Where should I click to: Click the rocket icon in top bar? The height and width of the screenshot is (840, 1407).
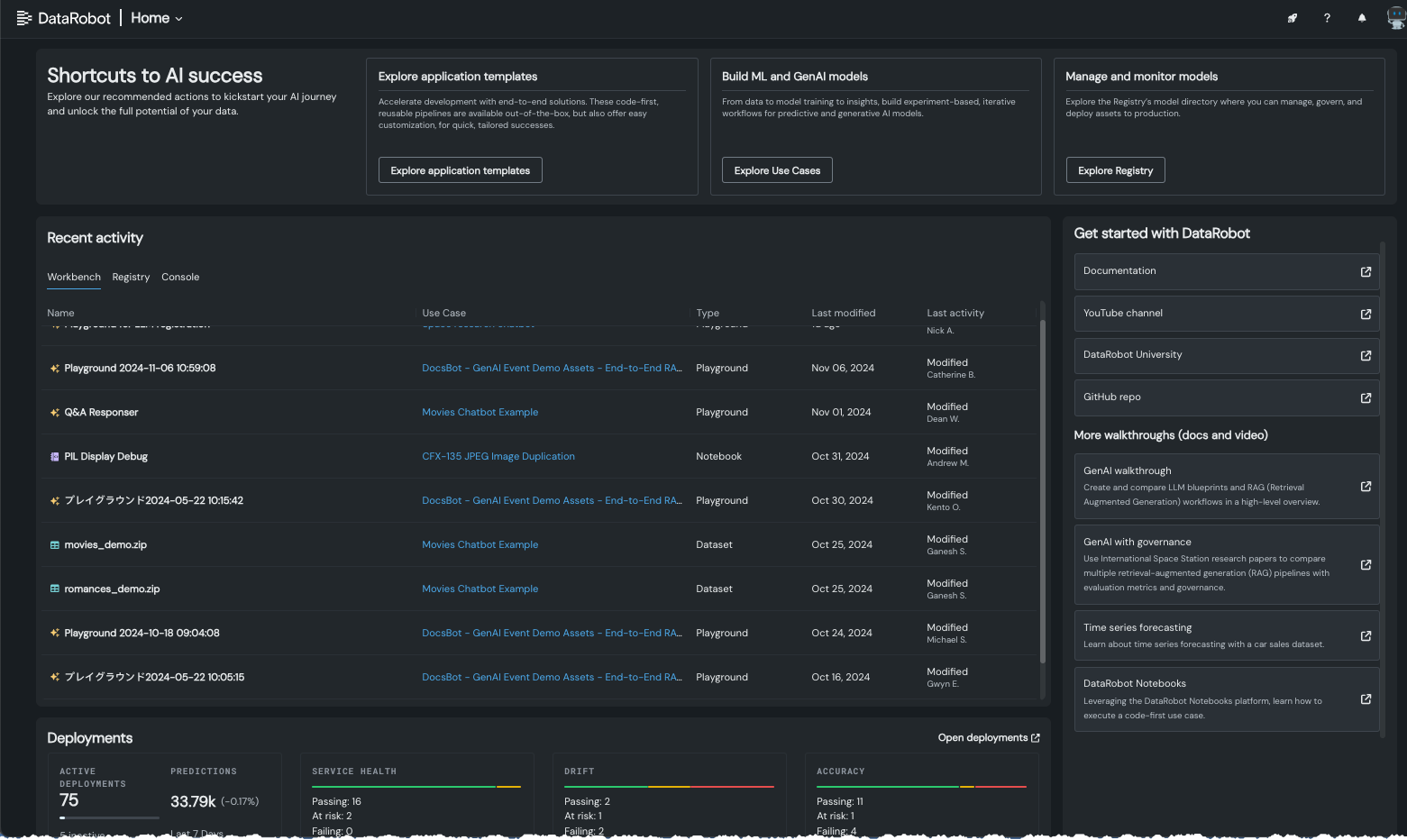[1292, 18]
